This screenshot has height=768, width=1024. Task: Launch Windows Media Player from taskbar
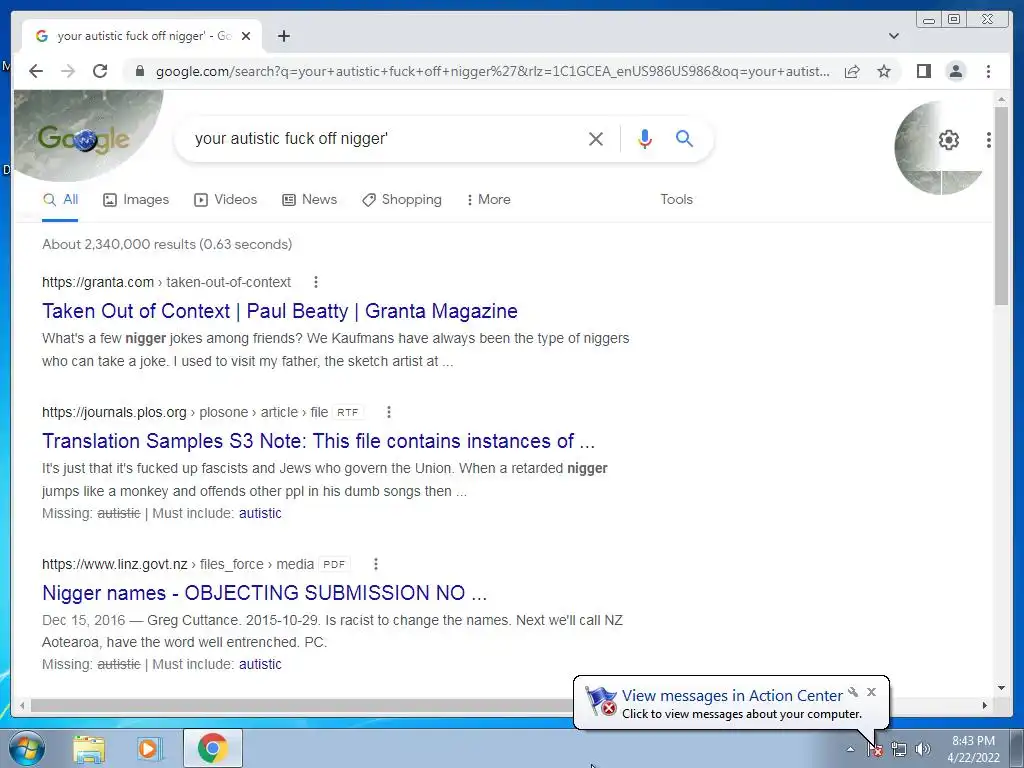coord(148,748)
